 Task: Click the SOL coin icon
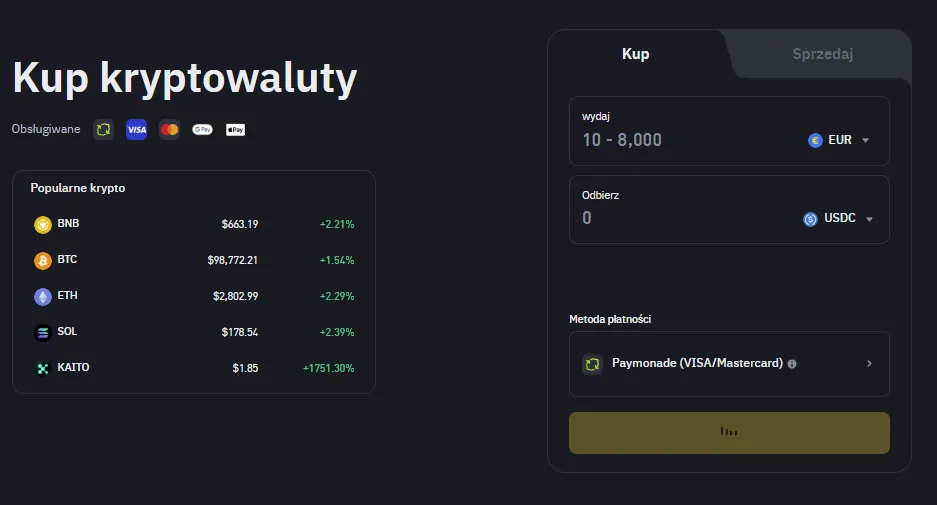[43, 332]
